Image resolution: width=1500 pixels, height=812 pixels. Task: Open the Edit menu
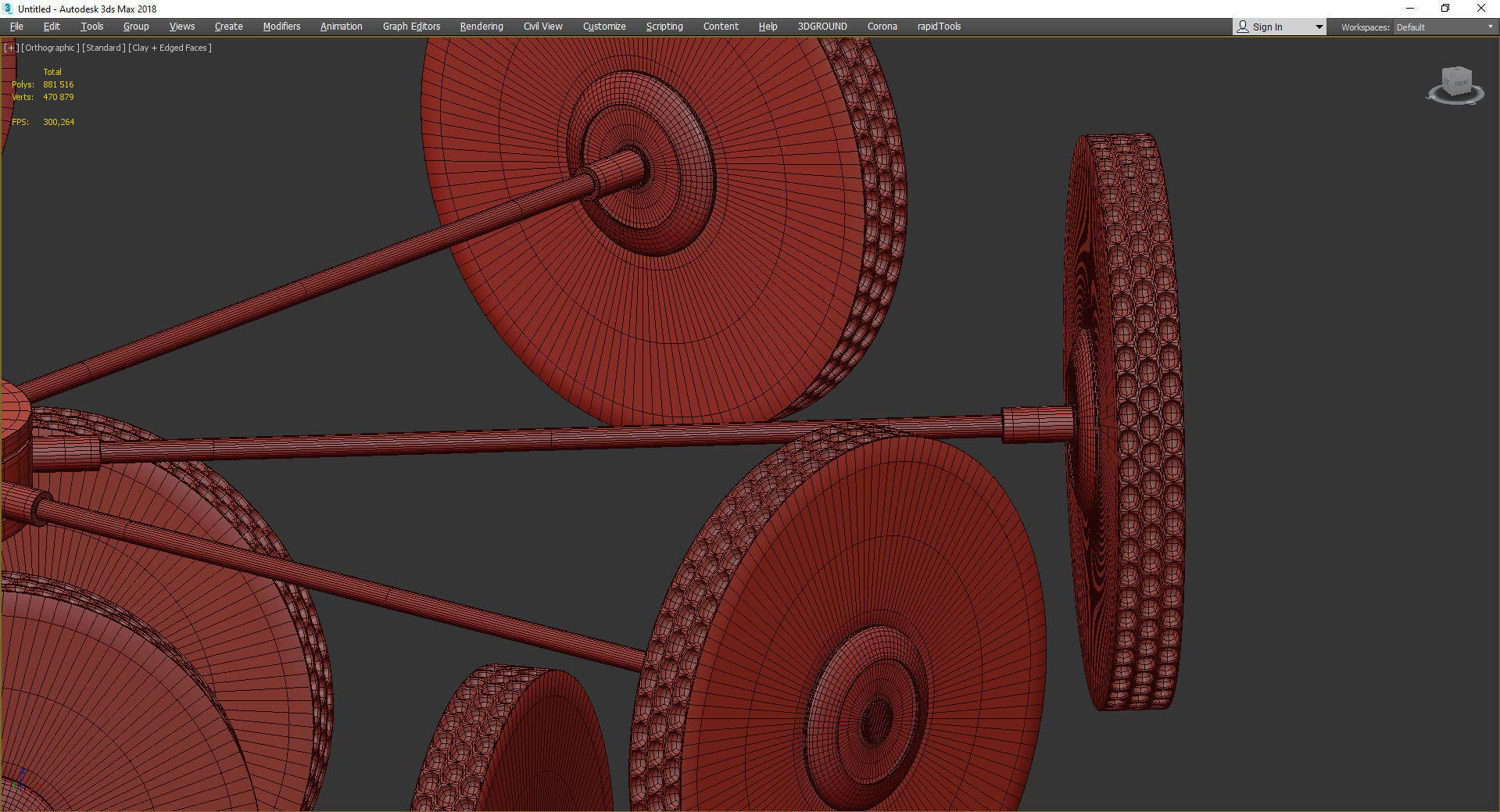click(x=52, y=27)
